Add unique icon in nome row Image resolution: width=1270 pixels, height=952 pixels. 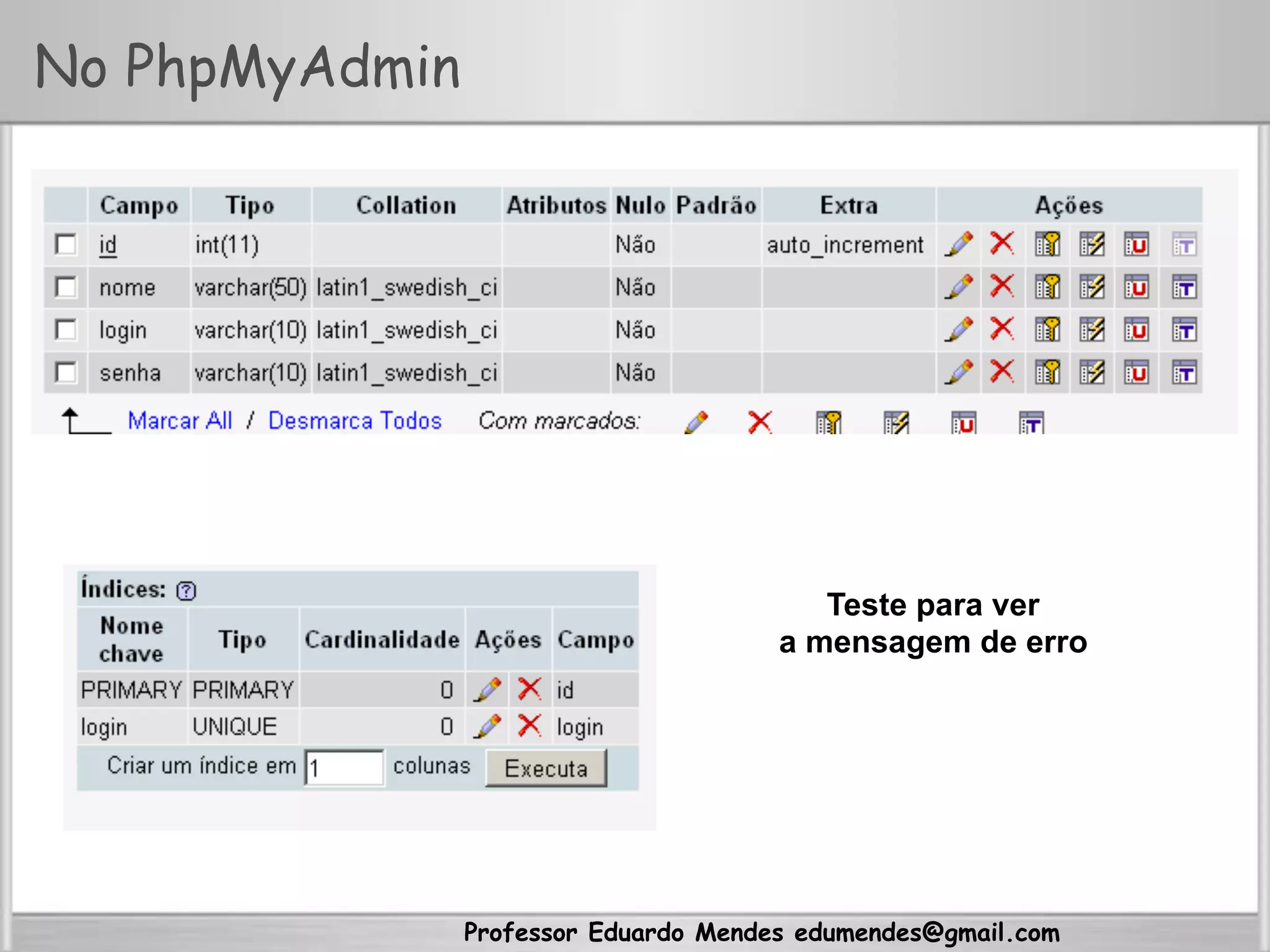tap(1137, 287)
